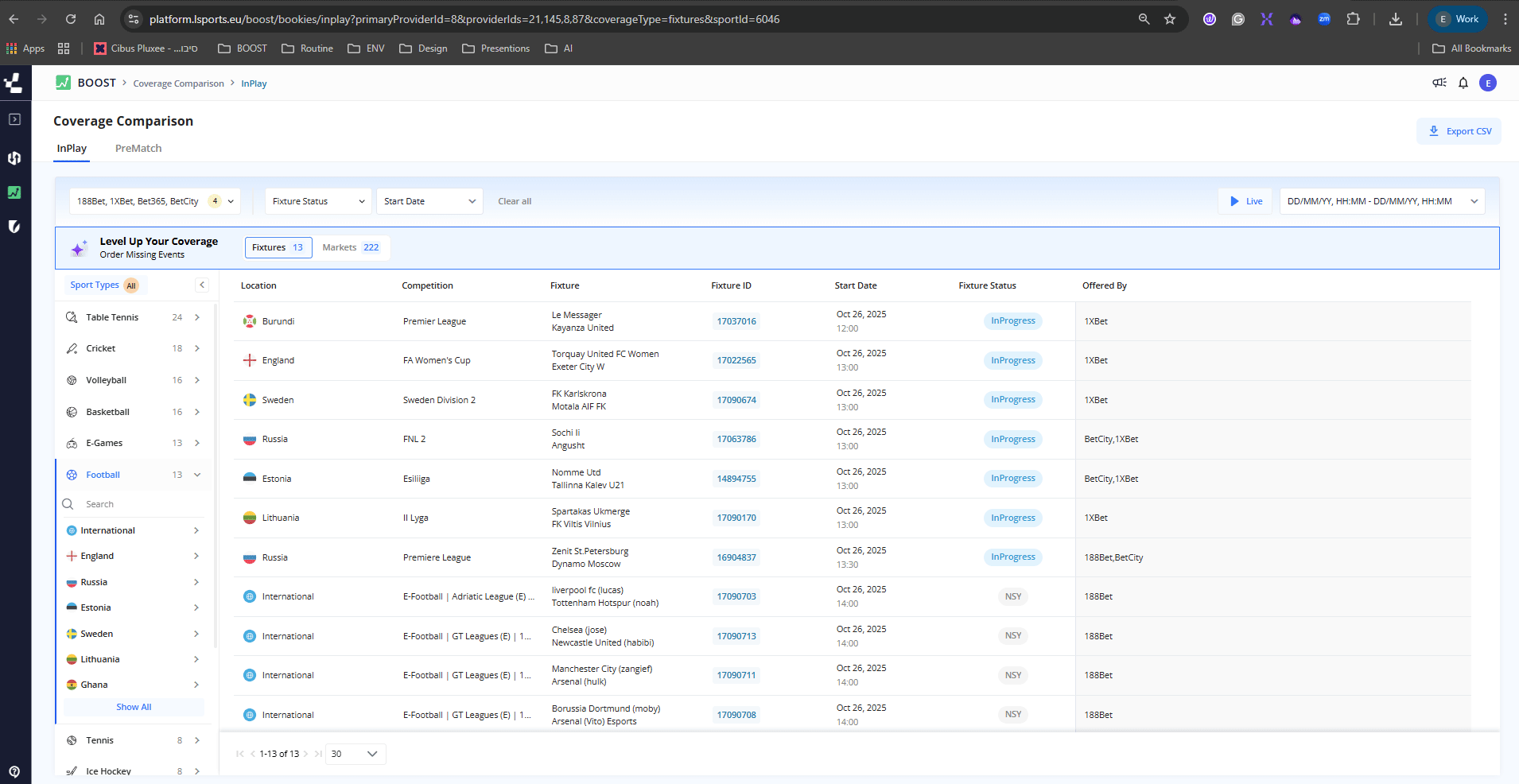Open the user avatar profile menu

coord(1487,83)
